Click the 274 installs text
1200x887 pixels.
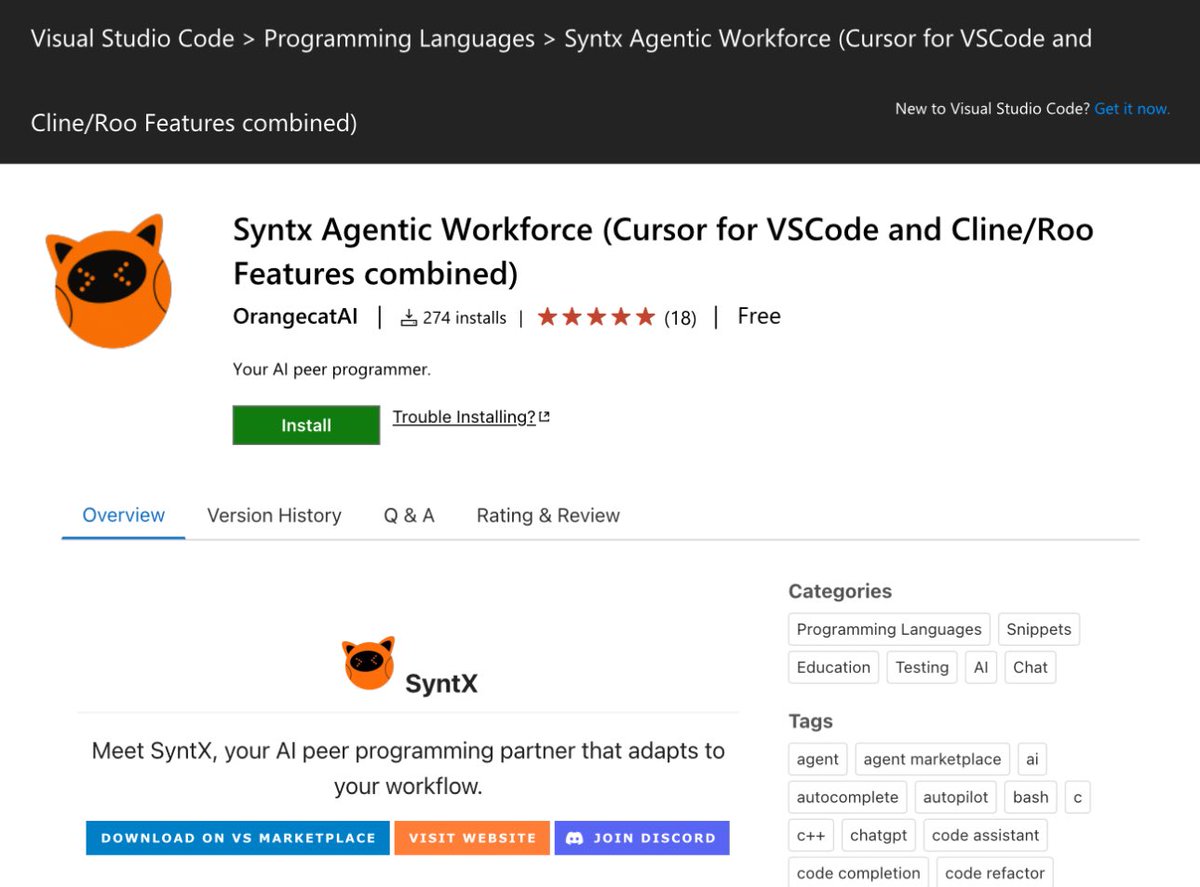[465, 318]
